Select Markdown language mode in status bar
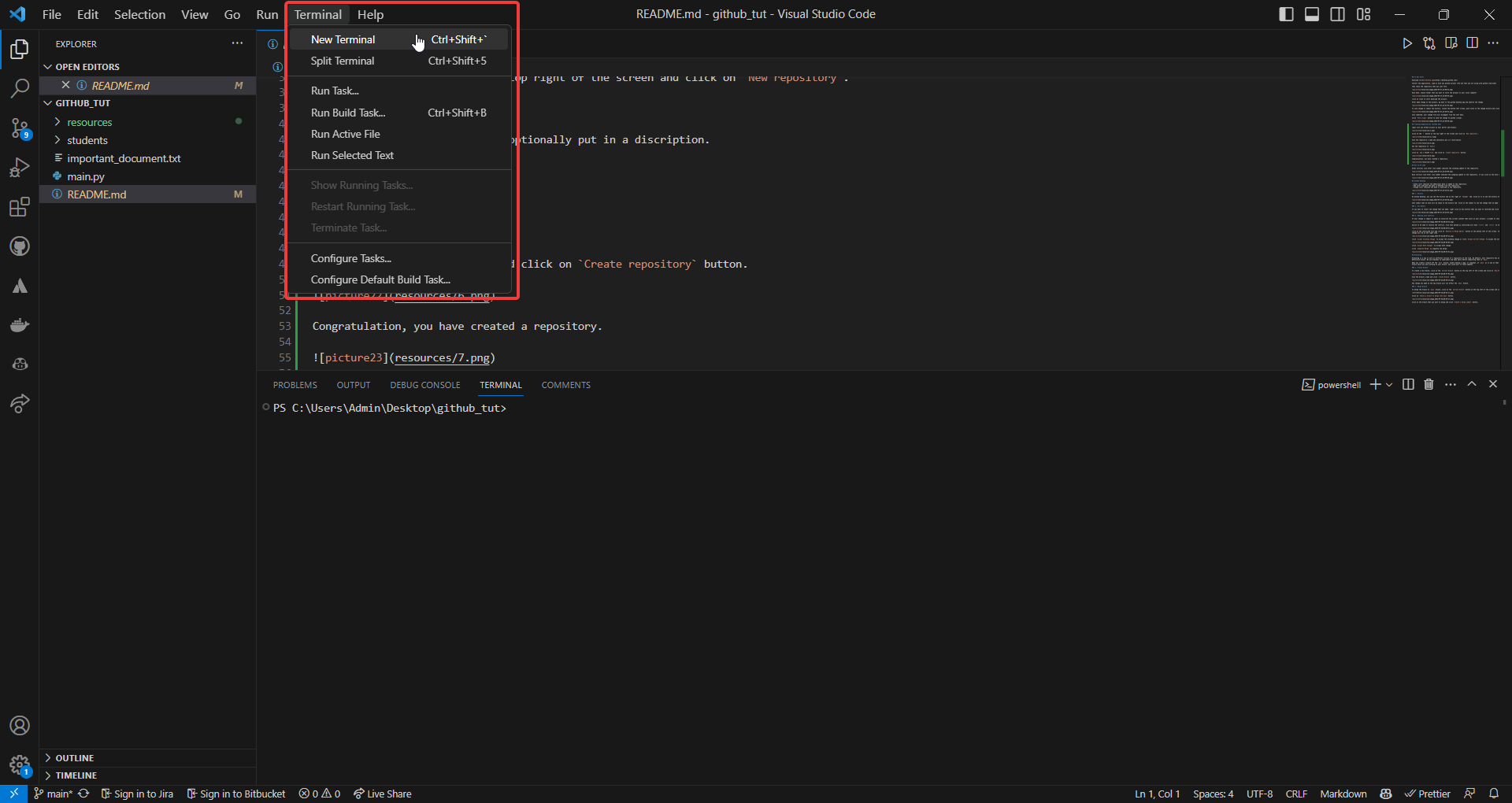Screen dimensions: 1512x803 [x=1343, y=794]
